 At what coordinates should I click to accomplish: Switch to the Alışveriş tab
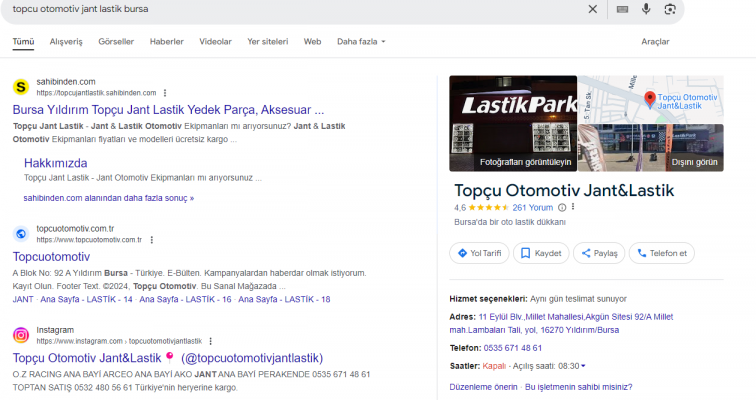click(66, 41)
